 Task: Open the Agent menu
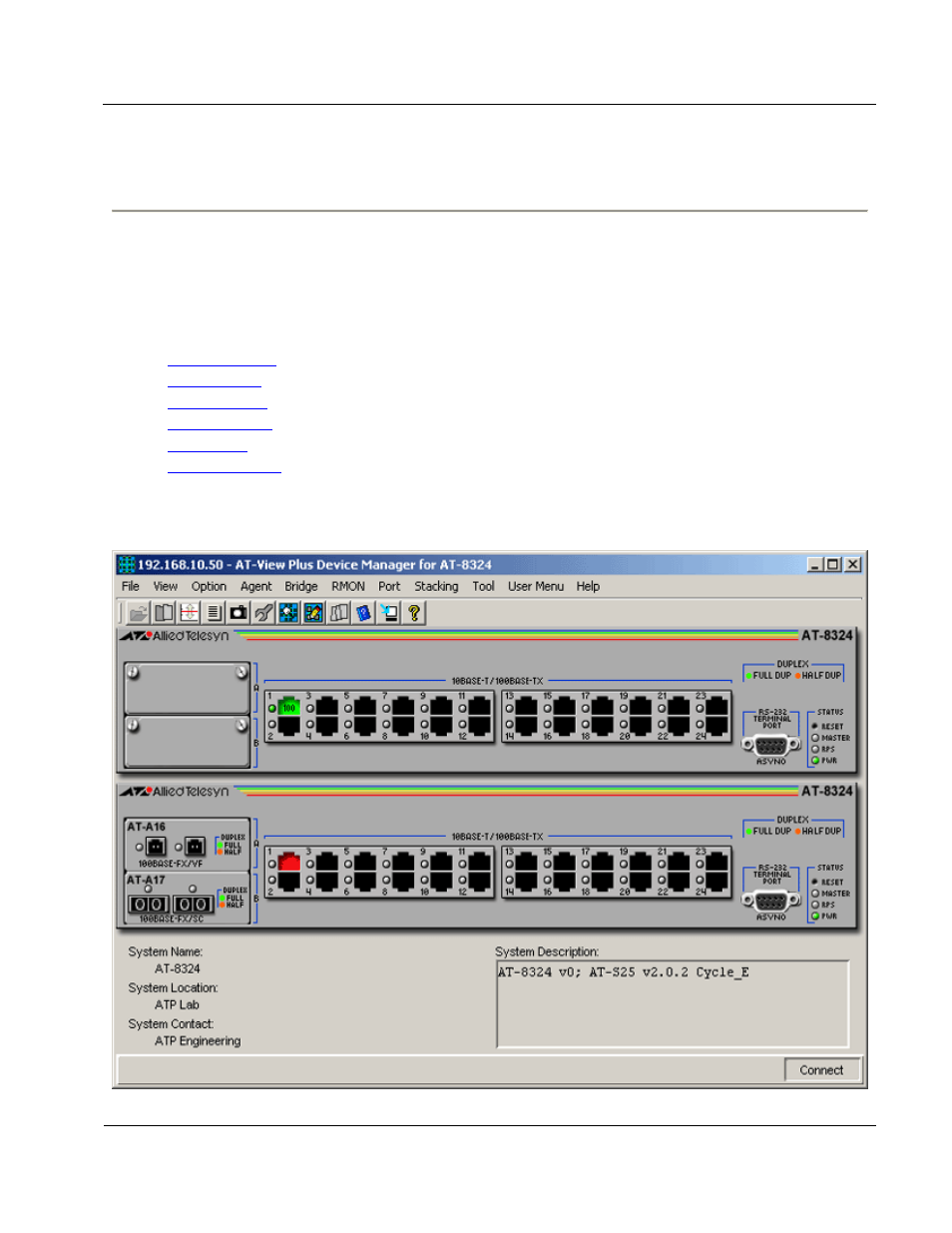pyautogui.click(x=255, y=587)
